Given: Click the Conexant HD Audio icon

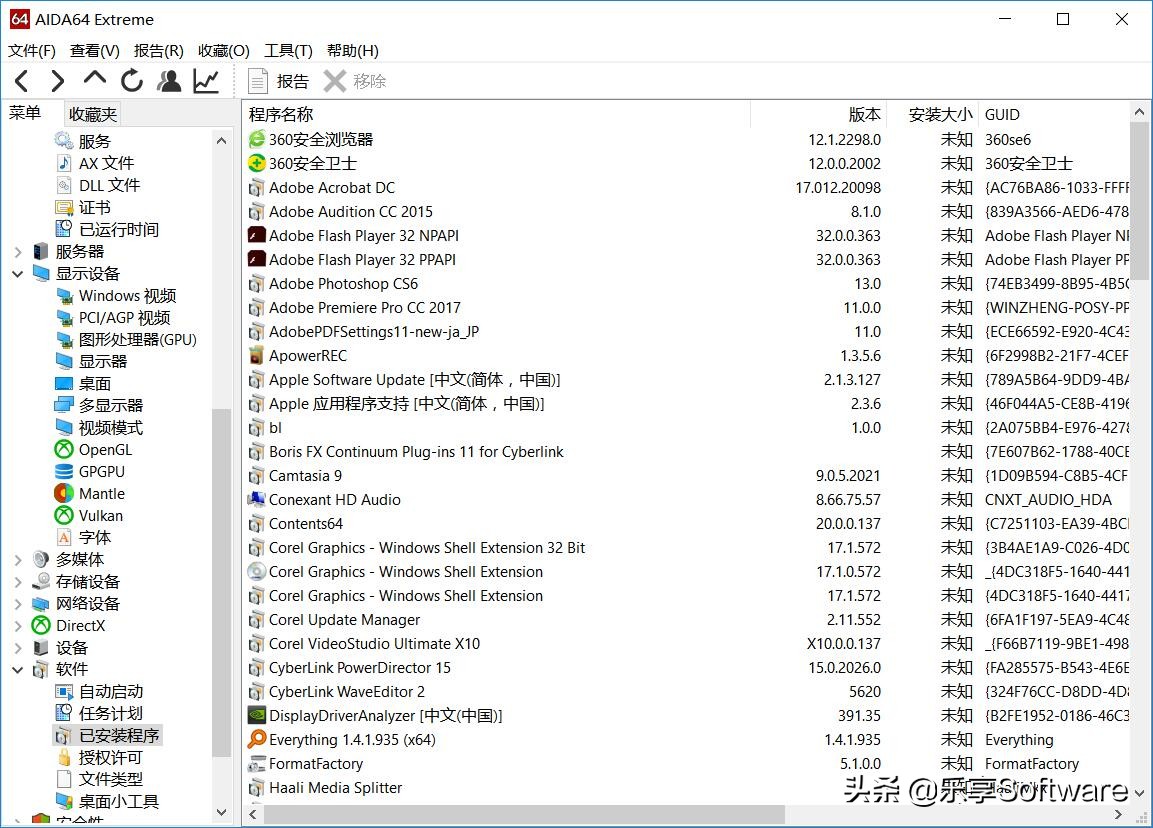Looking at the screenshot, I should click(x=257, y=499).
